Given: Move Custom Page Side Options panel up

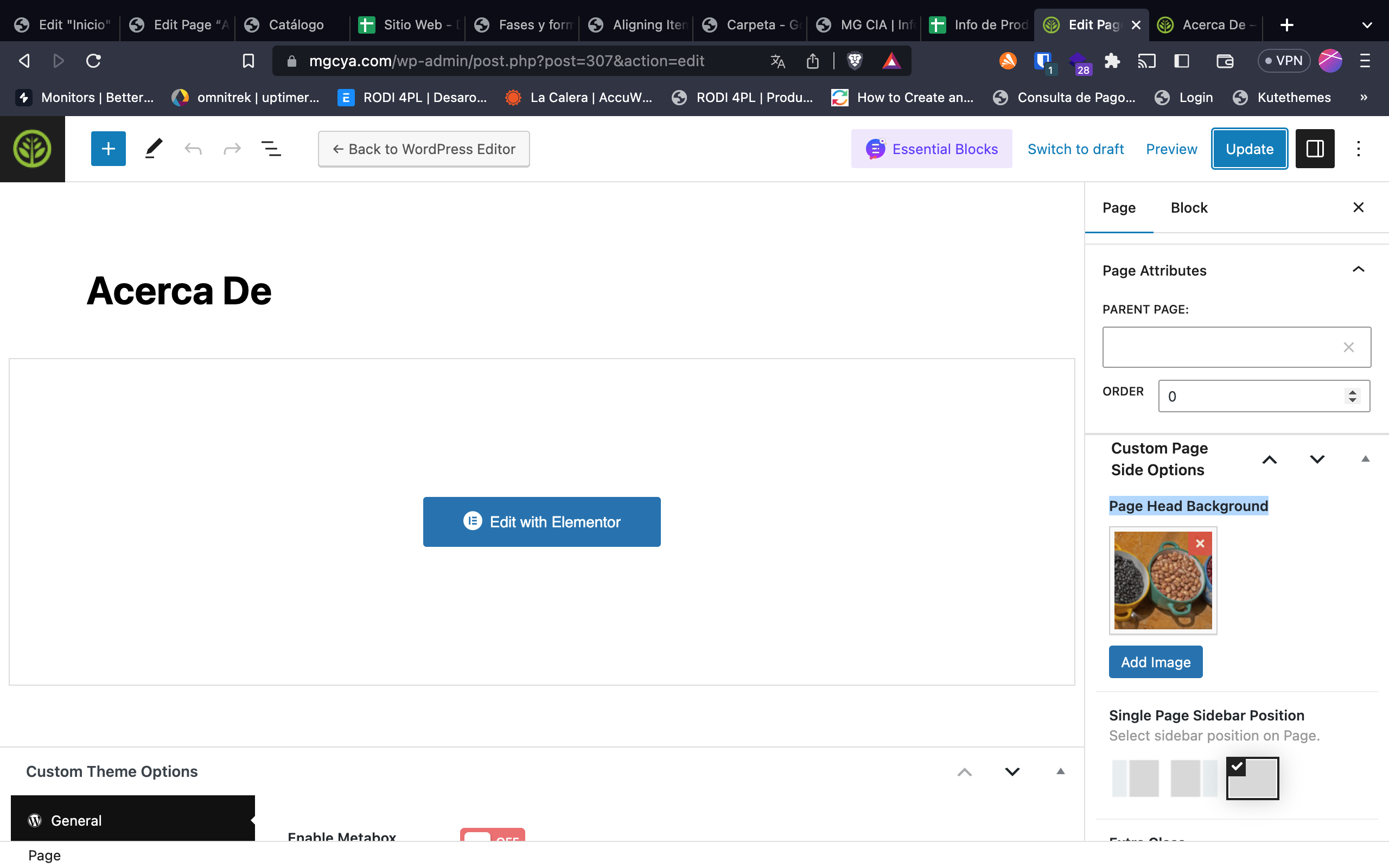Looking at the screenshot, I should click(1269, 459).
